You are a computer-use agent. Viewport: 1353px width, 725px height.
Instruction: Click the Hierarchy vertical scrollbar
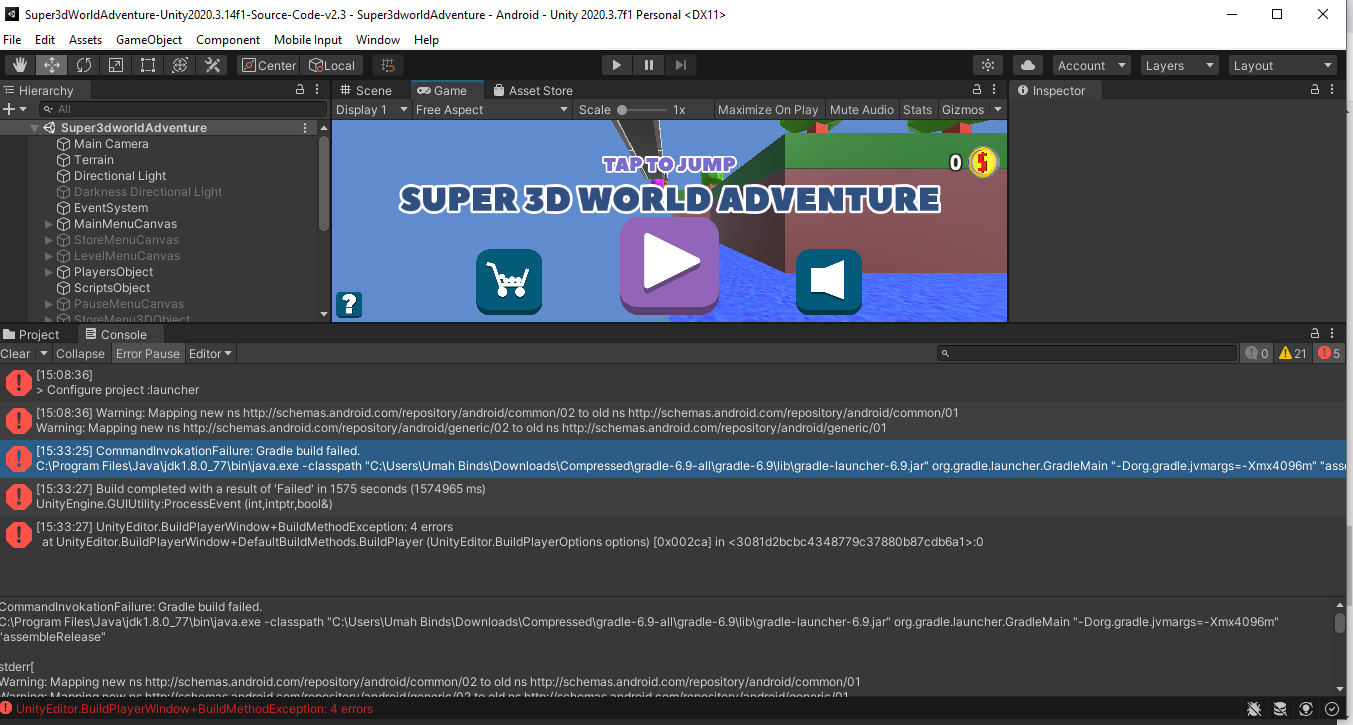(324, 185)
